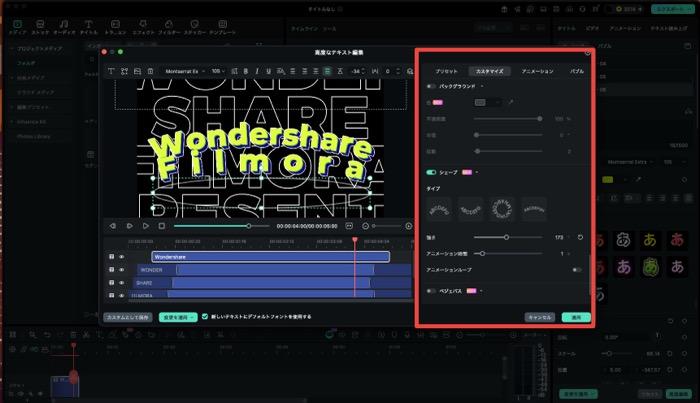Viewport: 700px width, 403px height.
Task: Open the Montserrat font family dropdown
Action: click(x=185, y=71)
